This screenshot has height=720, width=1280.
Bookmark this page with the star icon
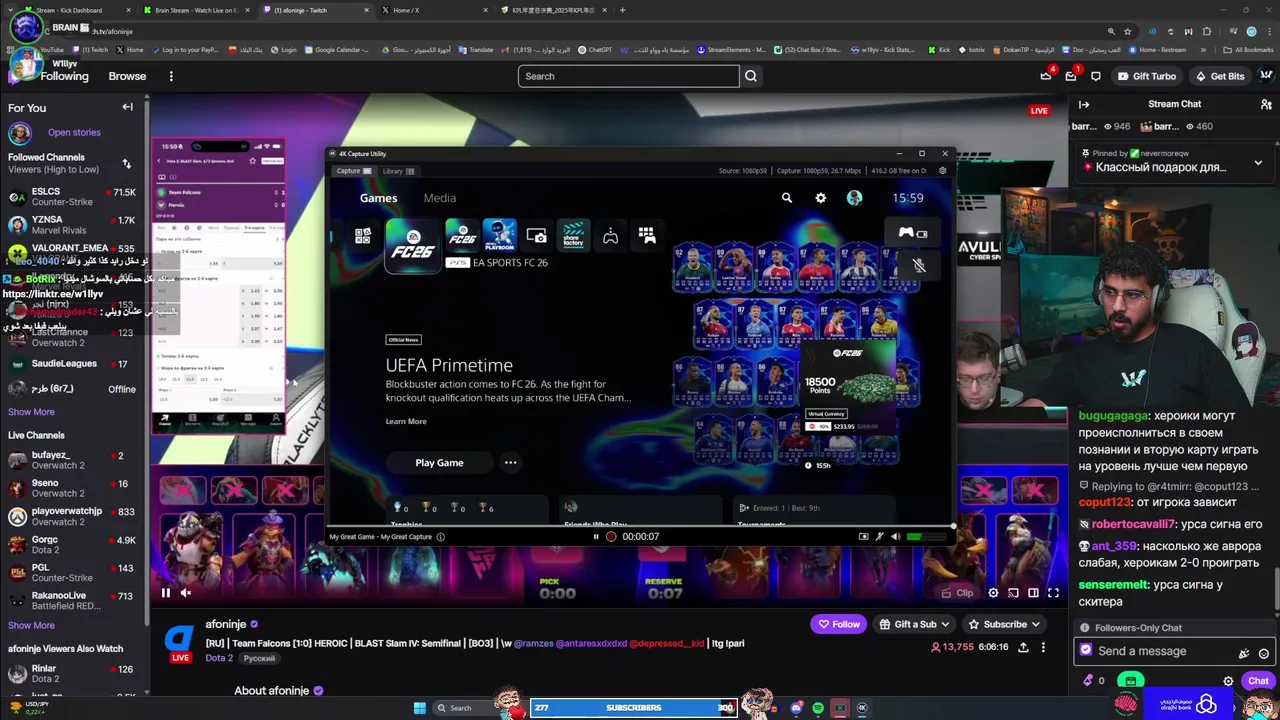pos(1127,32)
